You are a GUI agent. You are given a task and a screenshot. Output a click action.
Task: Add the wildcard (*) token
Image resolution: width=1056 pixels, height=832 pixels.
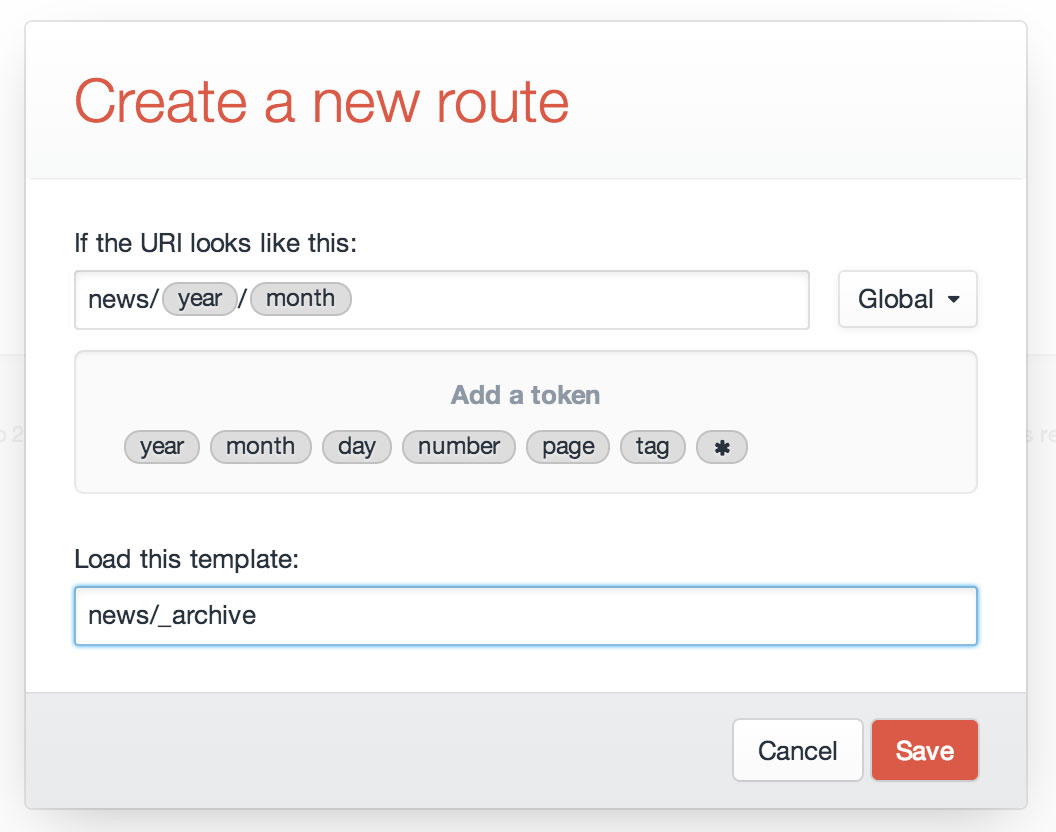point(721,447)
